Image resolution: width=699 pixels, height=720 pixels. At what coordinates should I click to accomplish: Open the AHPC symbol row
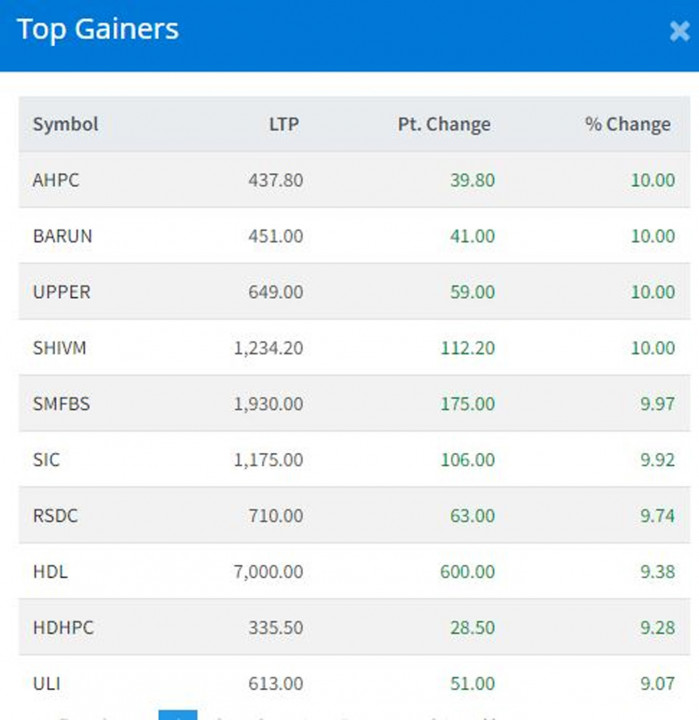pyautogui.click(x=54, y=180)
